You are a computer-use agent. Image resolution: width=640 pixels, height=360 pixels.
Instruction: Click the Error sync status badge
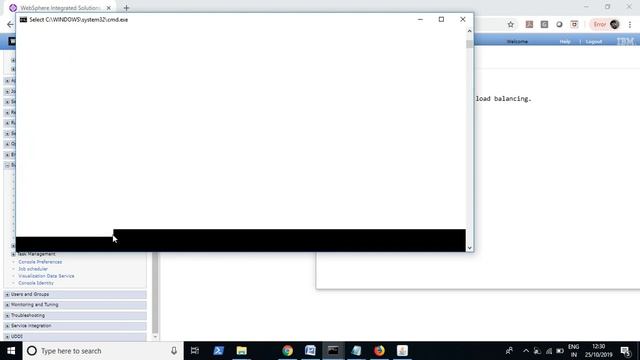600,24
